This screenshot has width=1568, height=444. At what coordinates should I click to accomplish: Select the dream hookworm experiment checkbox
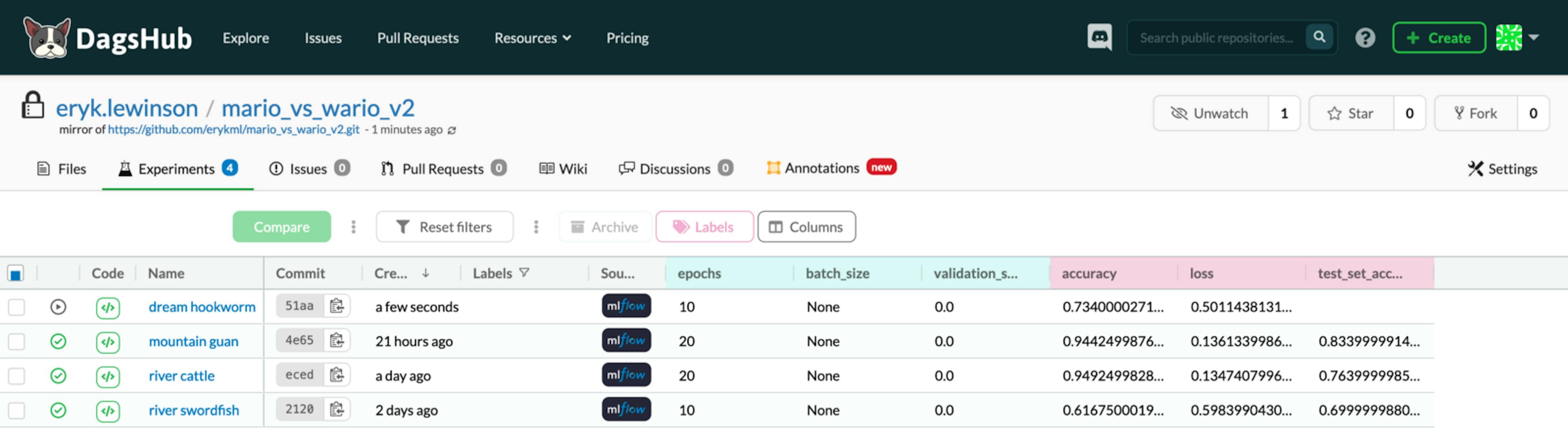click(16, 307)
